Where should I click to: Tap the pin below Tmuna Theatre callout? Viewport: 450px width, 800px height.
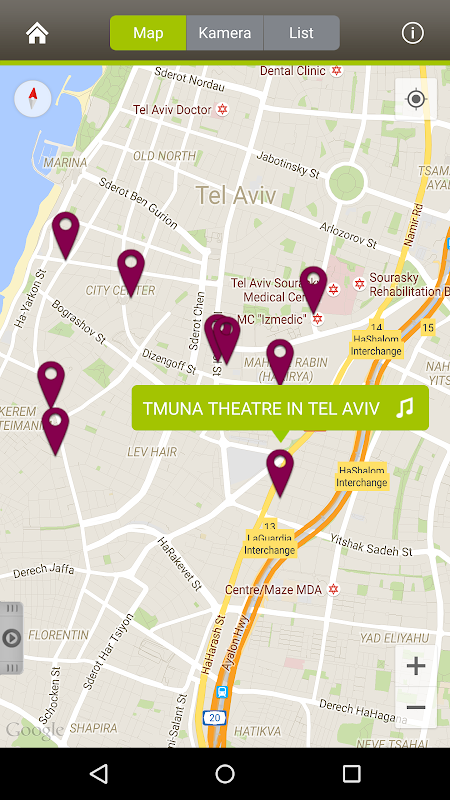click(280, 473)
